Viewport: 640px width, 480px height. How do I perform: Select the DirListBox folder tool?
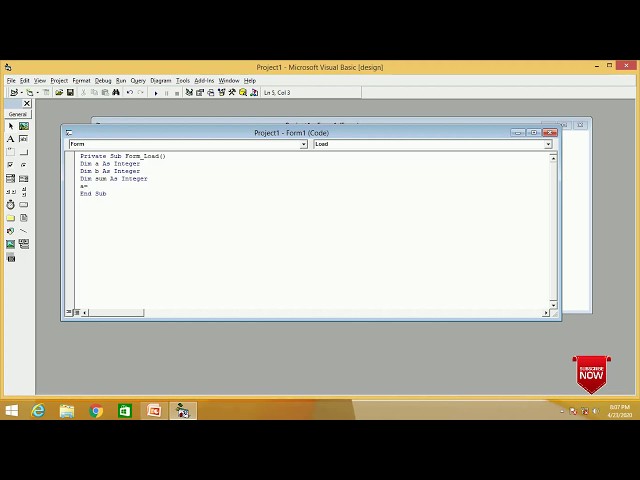click(x=11, y=218)
